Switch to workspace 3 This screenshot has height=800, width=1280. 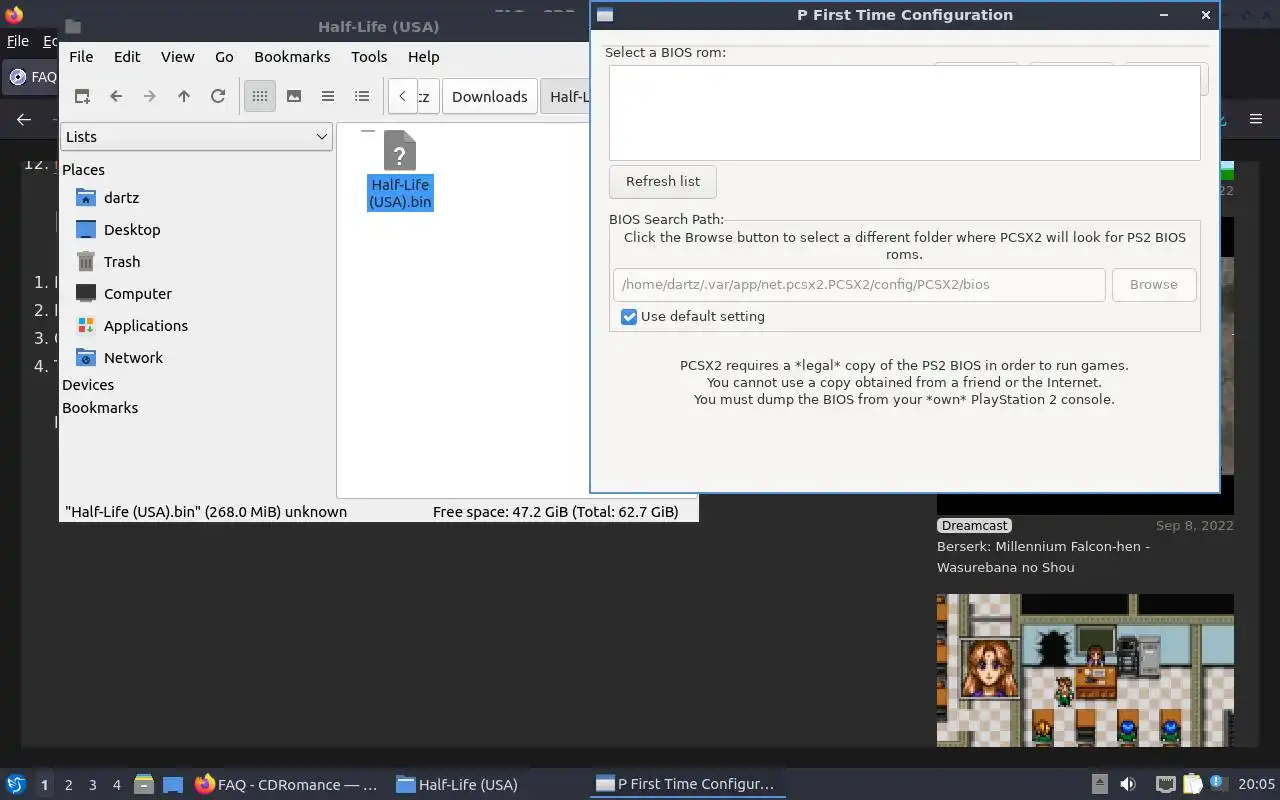tap(92, 785)
